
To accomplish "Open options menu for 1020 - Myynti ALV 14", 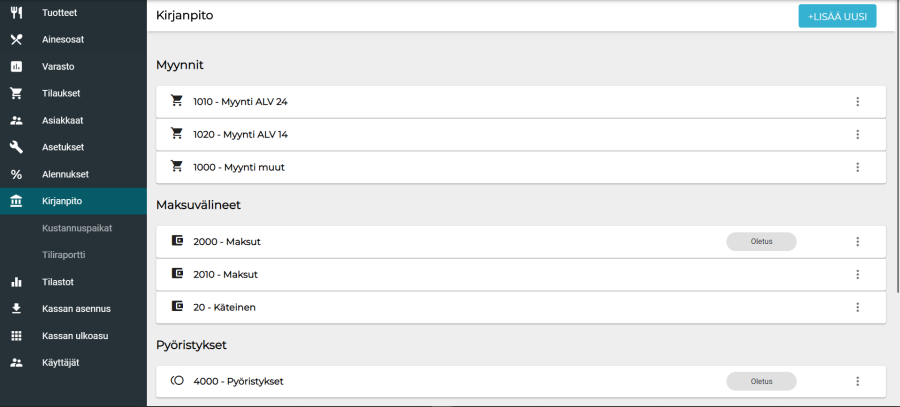I will [857, 134].
